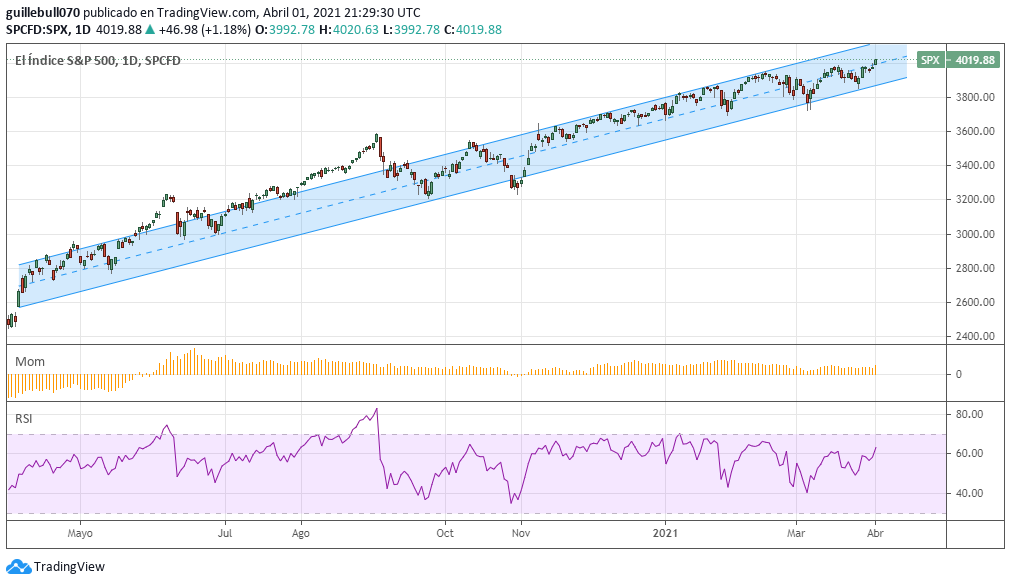
Task: Click the 'El índice S&P 500, 1D, SPCFD' chart title
Action: (x=97, y=61)
